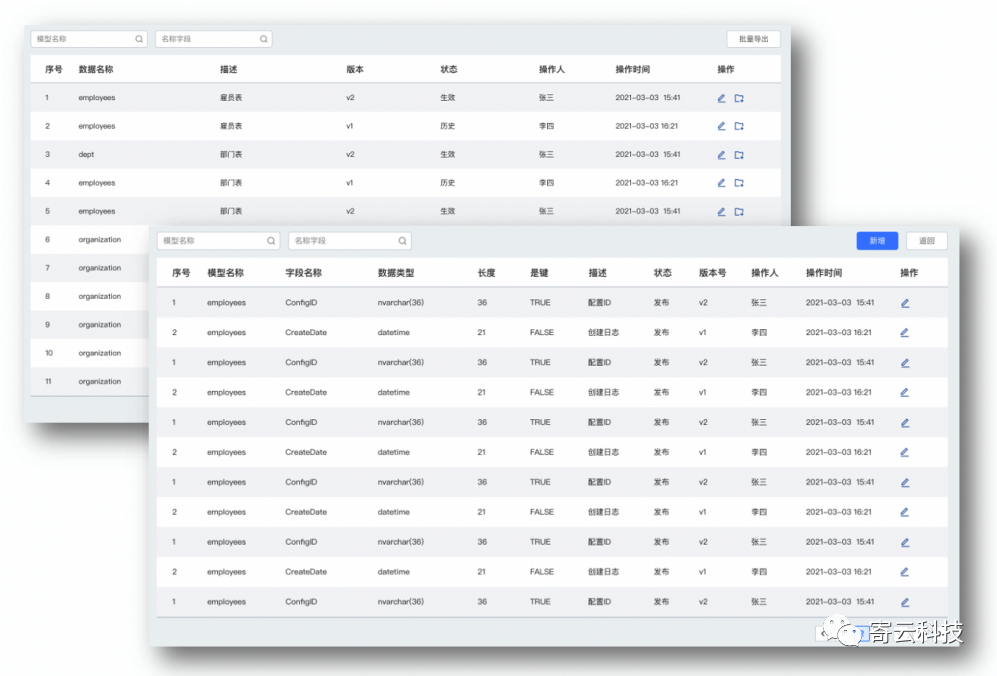
Task: Click 操作时间 column header in front window
Action: [823, 273]
